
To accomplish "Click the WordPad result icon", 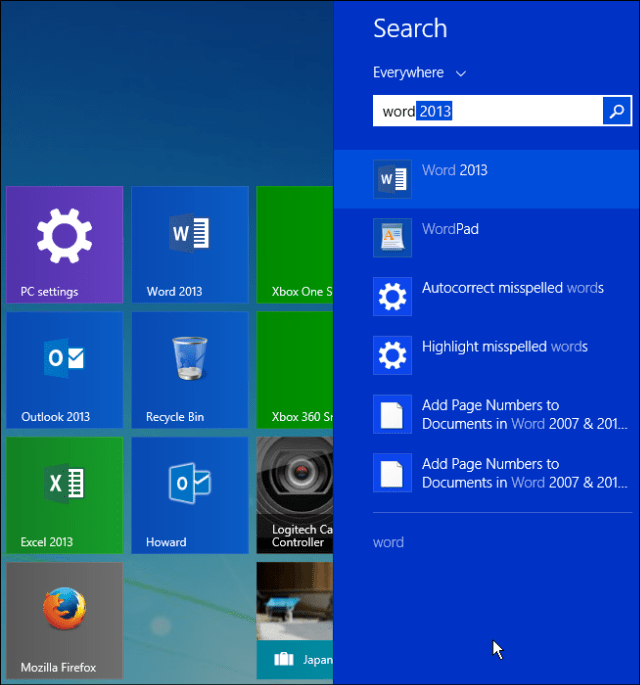I will 392,238.
